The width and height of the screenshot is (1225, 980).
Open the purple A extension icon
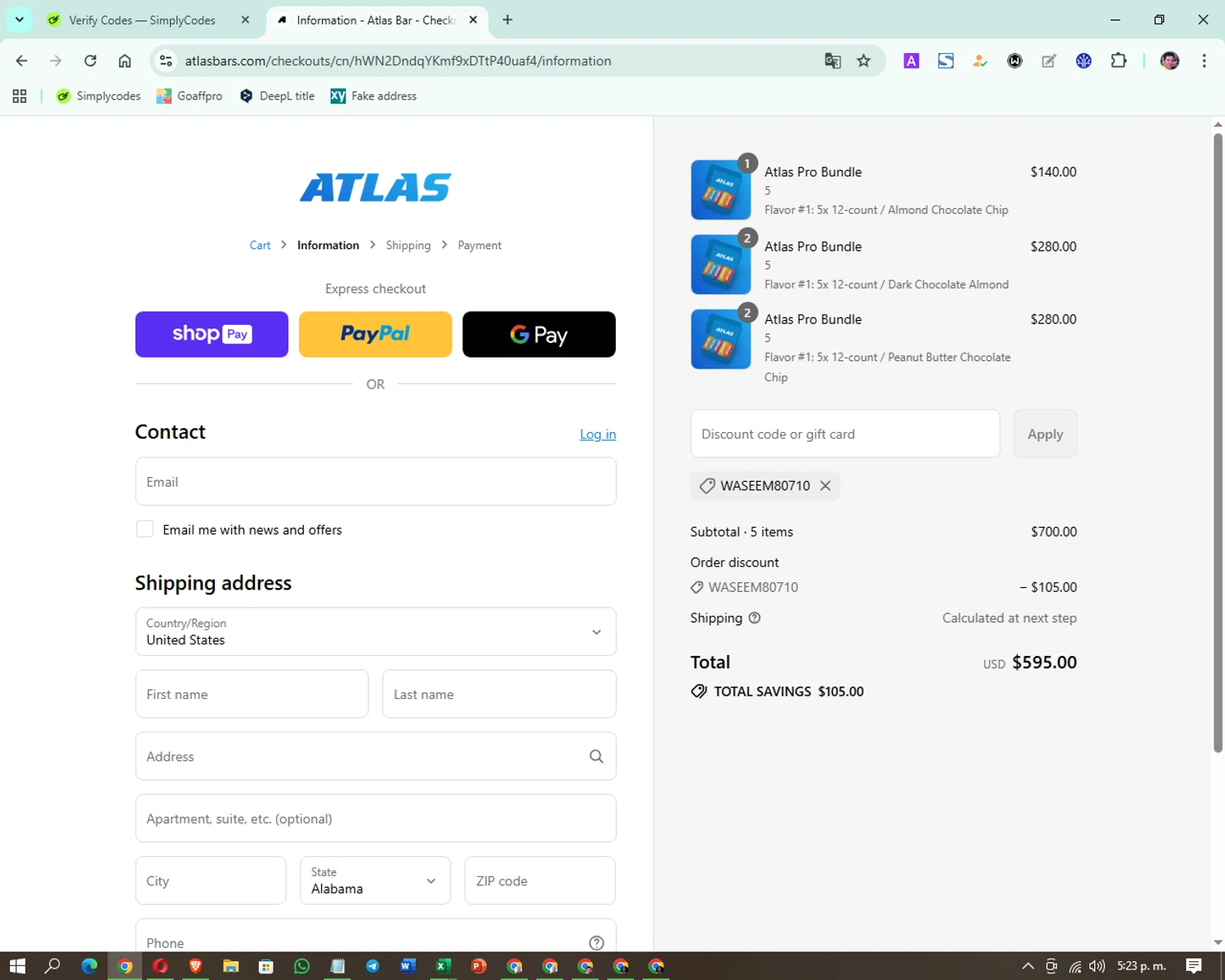pyautogui.click(x=911, y=60)
